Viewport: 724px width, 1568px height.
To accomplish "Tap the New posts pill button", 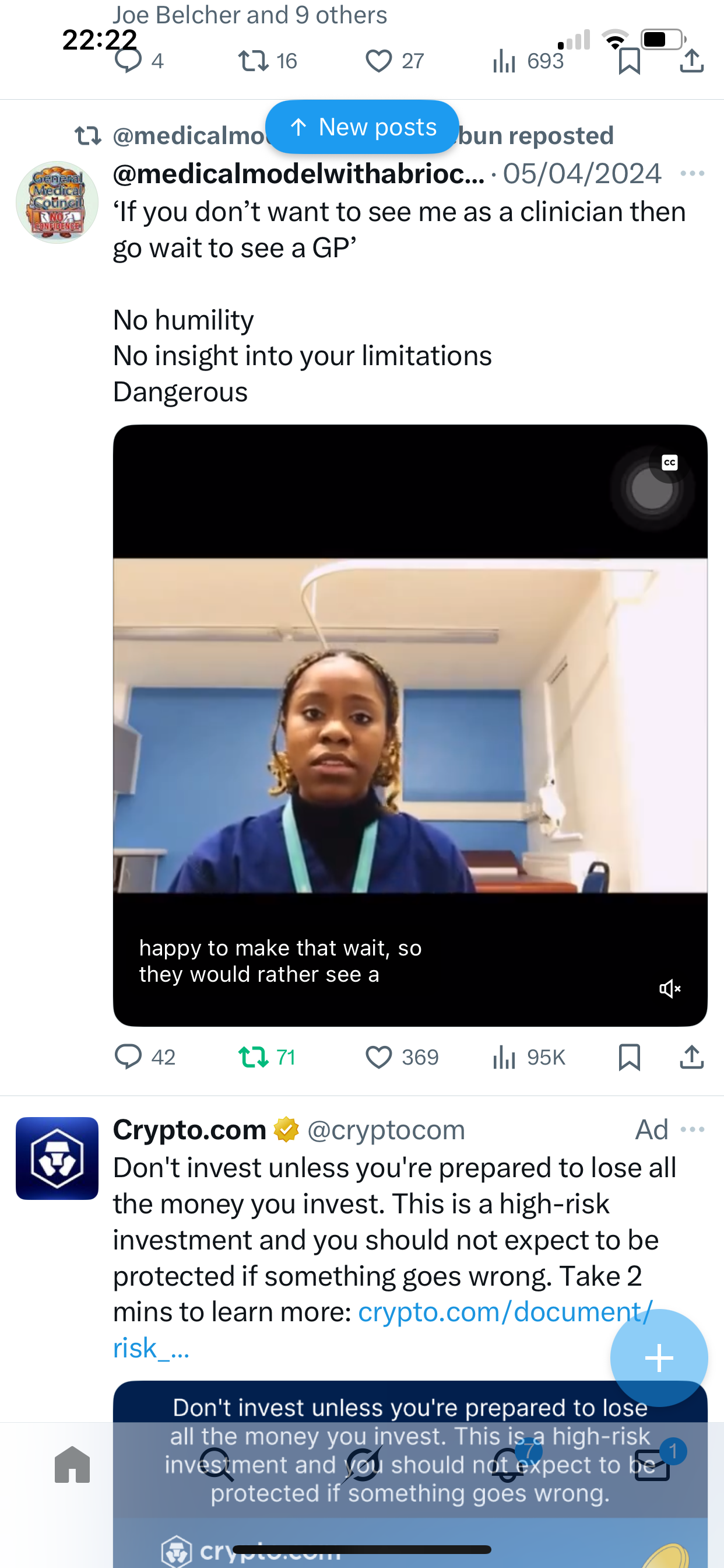I will (x=362, y=127).
